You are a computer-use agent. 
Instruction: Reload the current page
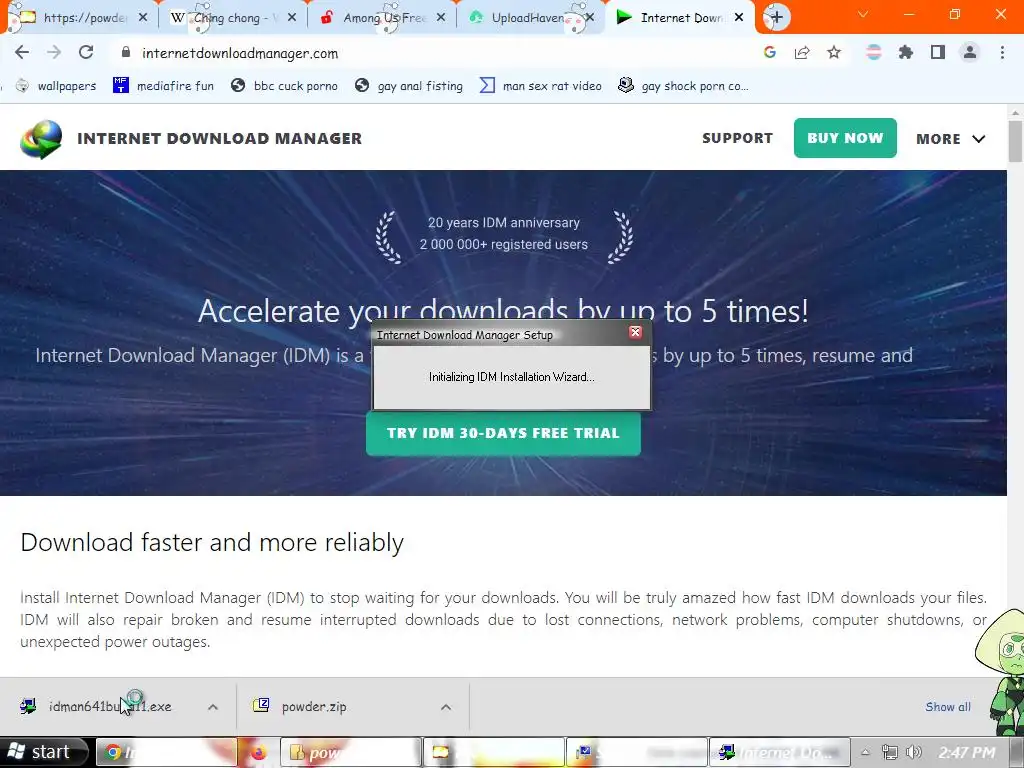point(86,52)
